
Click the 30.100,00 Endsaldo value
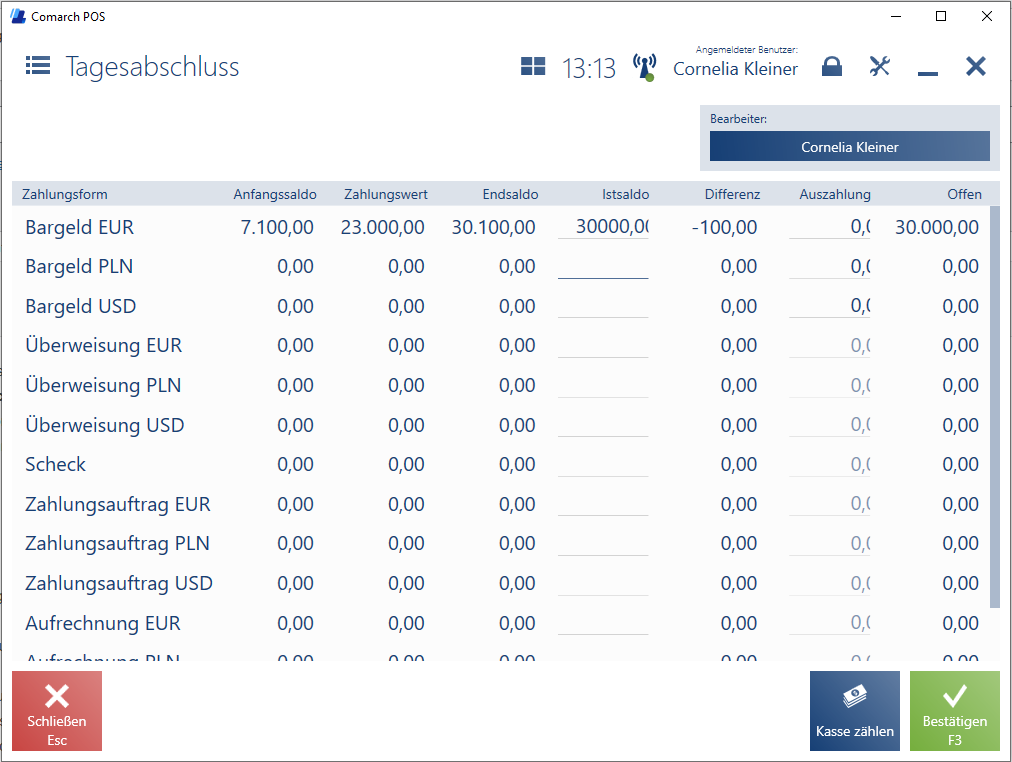(x=494, y=227)
